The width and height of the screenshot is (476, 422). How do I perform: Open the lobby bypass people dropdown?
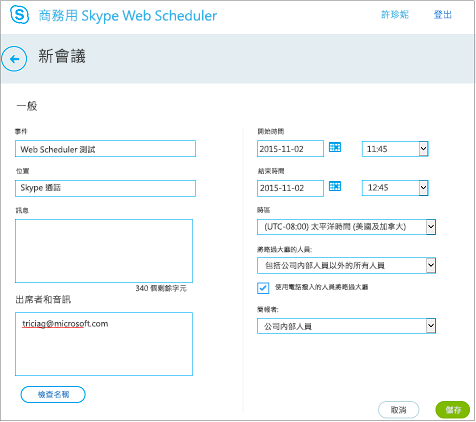[x=346, y=265]
